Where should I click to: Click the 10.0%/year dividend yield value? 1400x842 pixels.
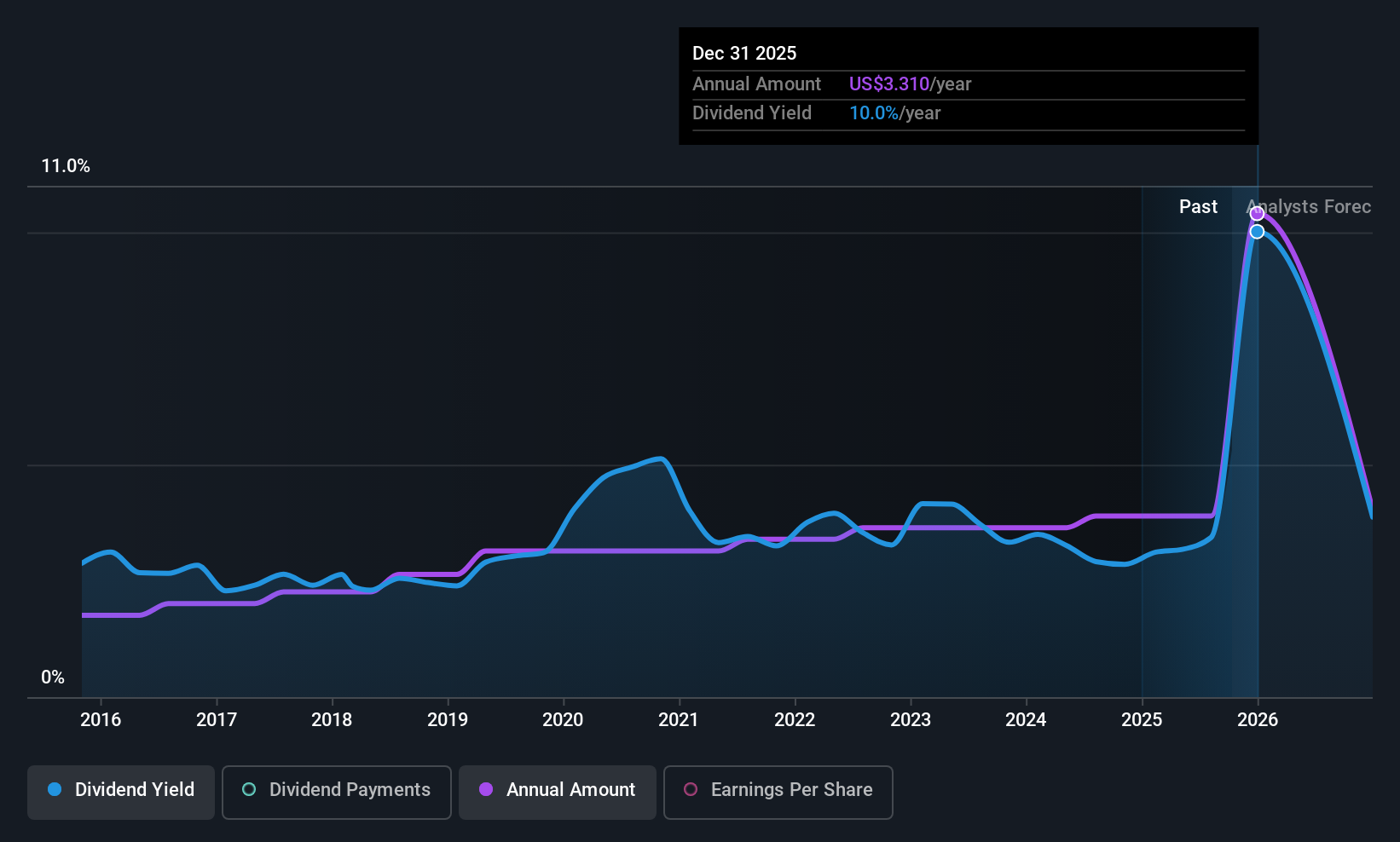[x=894, y=113]
